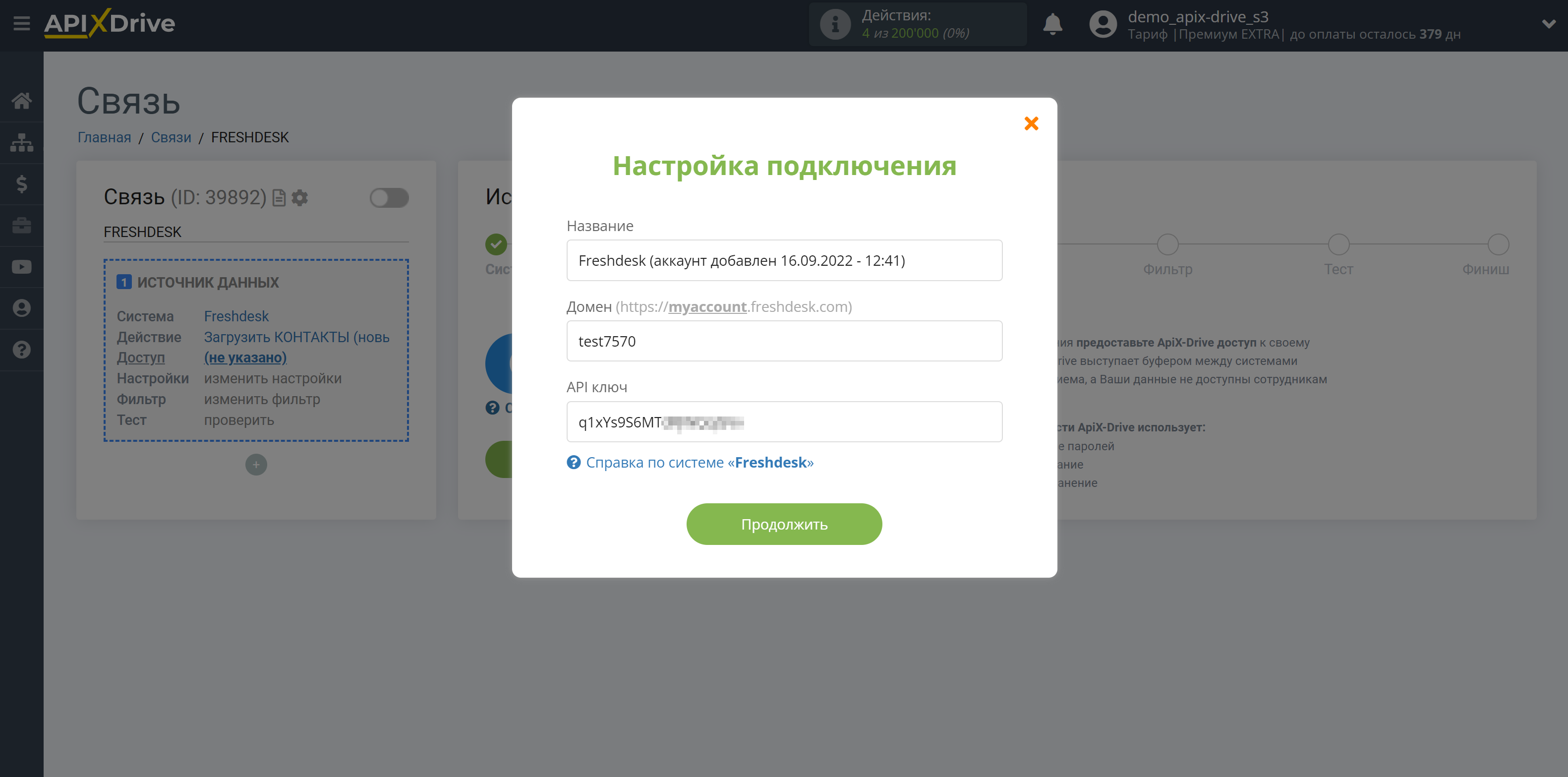The width and height of the screenshot is (1568, 777).
Task: Click the Финиш step marker
Action: coord(1498,245)
